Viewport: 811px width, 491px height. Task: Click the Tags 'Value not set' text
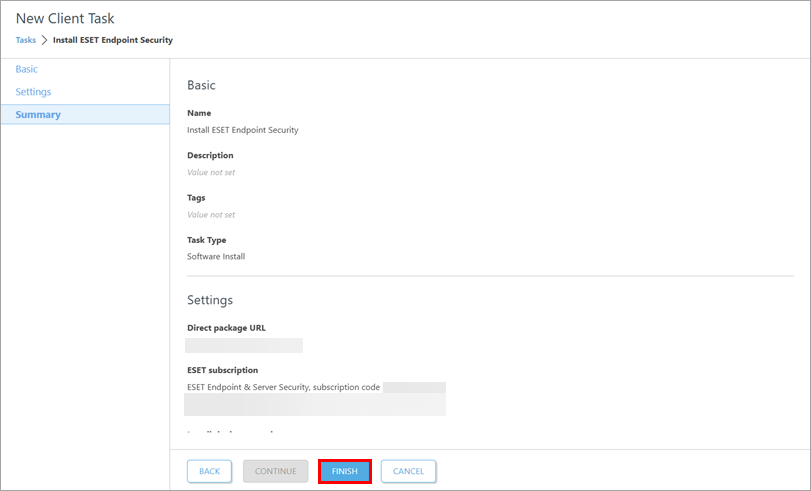211,214
